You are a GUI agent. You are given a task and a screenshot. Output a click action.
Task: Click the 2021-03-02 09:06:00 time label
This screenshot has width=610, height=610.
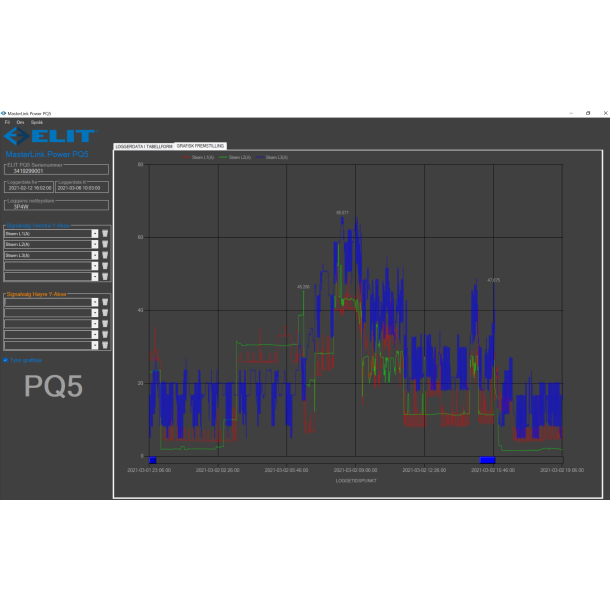(356, 470)
